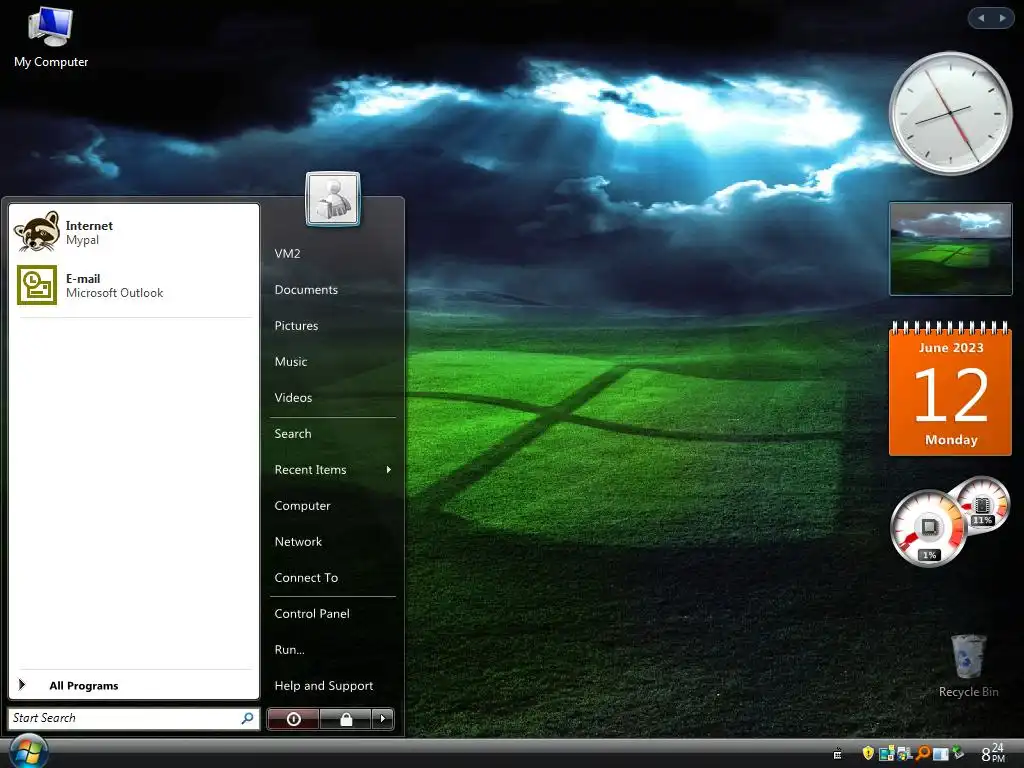Click the CPU meter gauge showing 1%
The width and height of the screenshot is (1024, 768).
pyautogui.click(x=929, y=528)
